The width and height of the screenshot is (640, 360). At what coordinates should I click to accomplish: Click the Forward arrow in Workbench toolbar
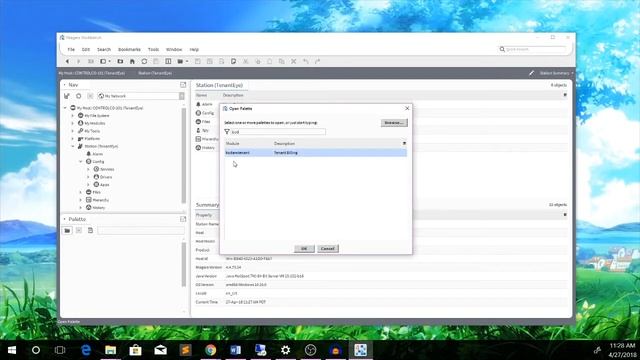78,61
